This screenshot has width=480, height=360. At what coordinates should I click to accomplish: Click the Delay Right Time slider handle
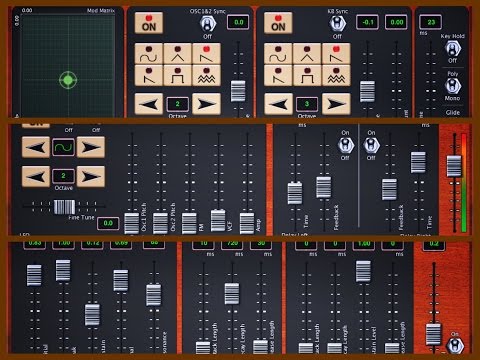[x=418, y=162]
